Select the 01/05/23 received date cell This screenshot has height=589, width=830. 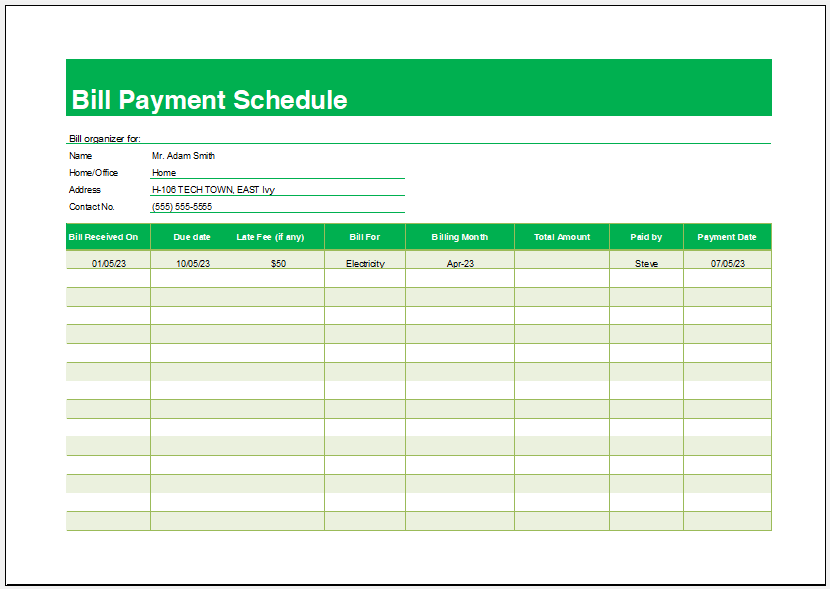pyautogui.click(x=109, y=260)
